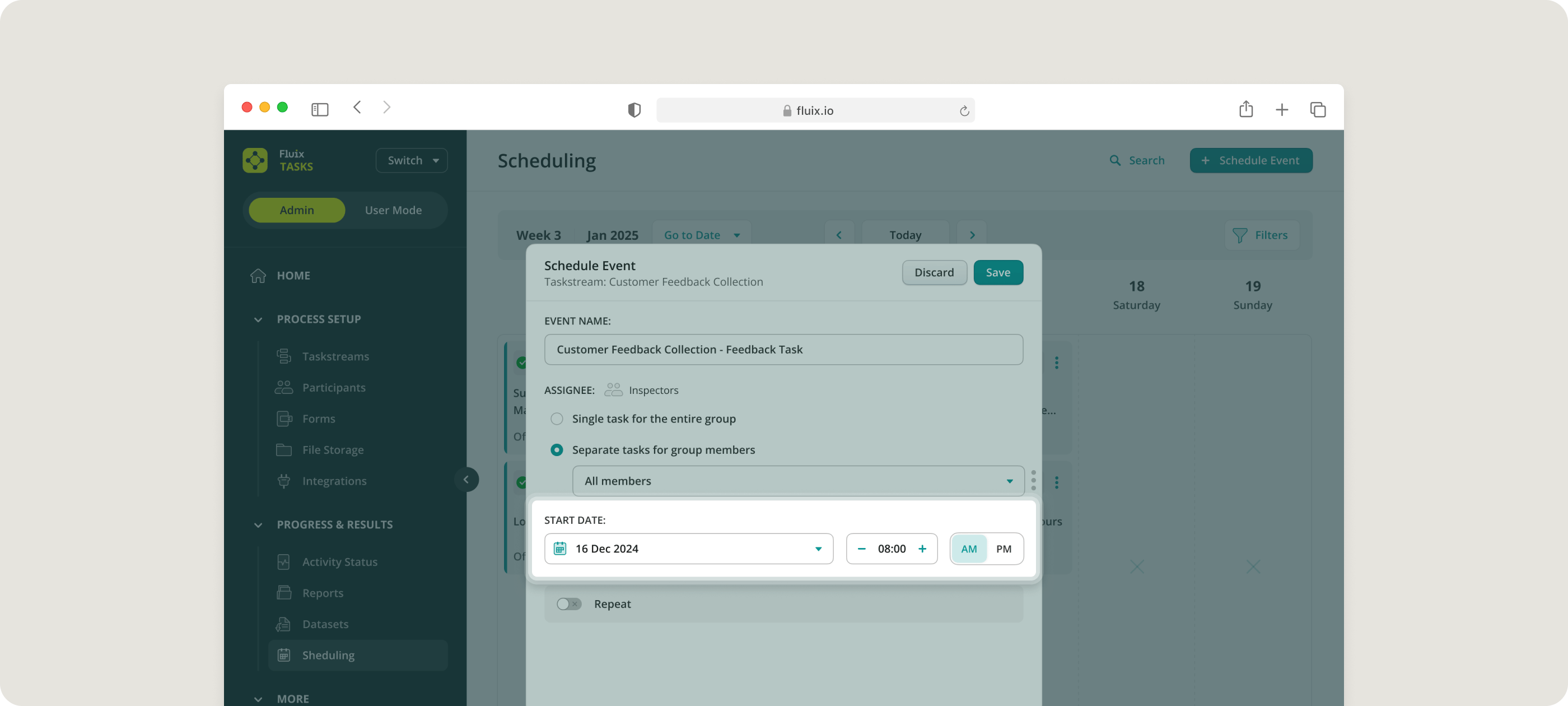The width and height of the screenshot is (1568, 706).
Task: Collapse sidebar with the arrow handle
Action: point(466,480)
